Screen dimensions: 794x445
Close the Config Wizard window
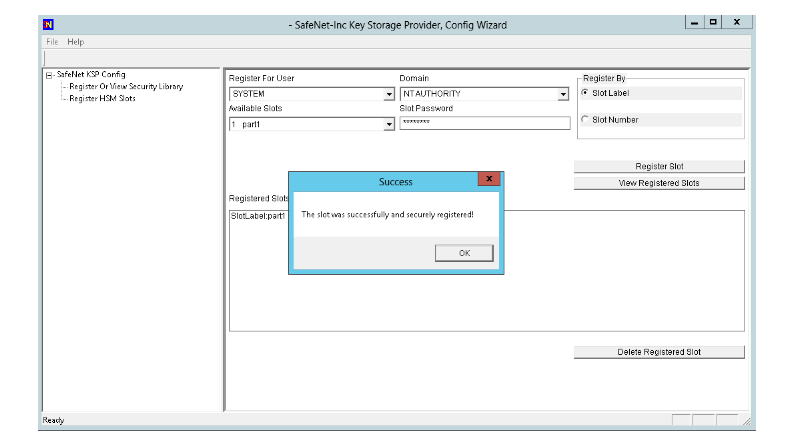(737, 22)
